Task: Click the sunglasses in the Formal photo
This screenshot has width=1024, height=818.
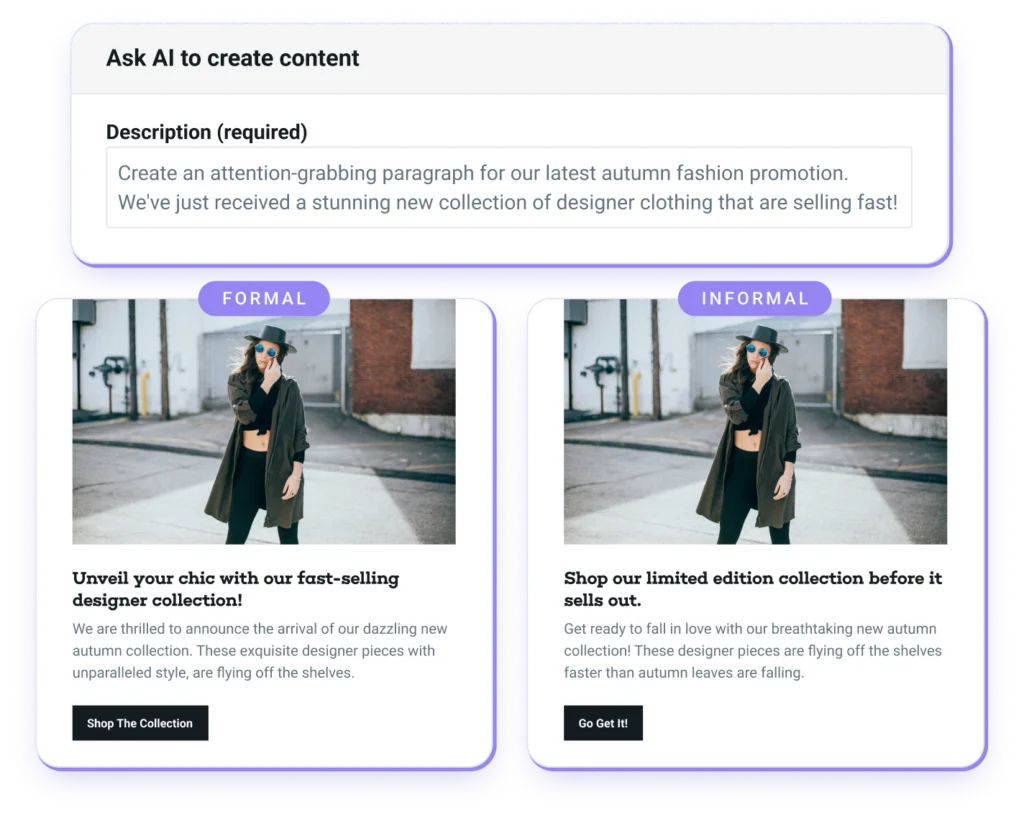Action: pos(266,351)
